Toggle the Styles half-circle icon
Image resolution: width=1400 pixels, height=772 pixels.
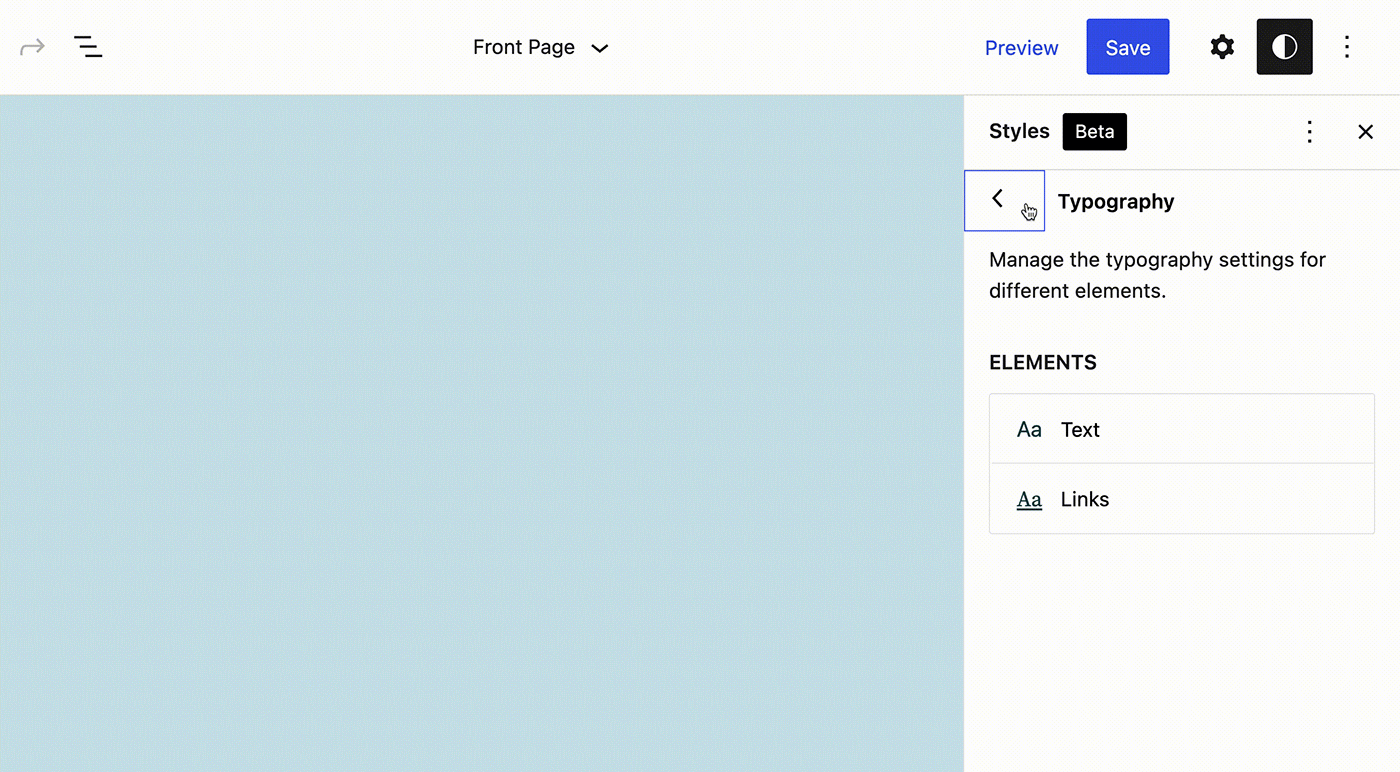click(1284, 47)
